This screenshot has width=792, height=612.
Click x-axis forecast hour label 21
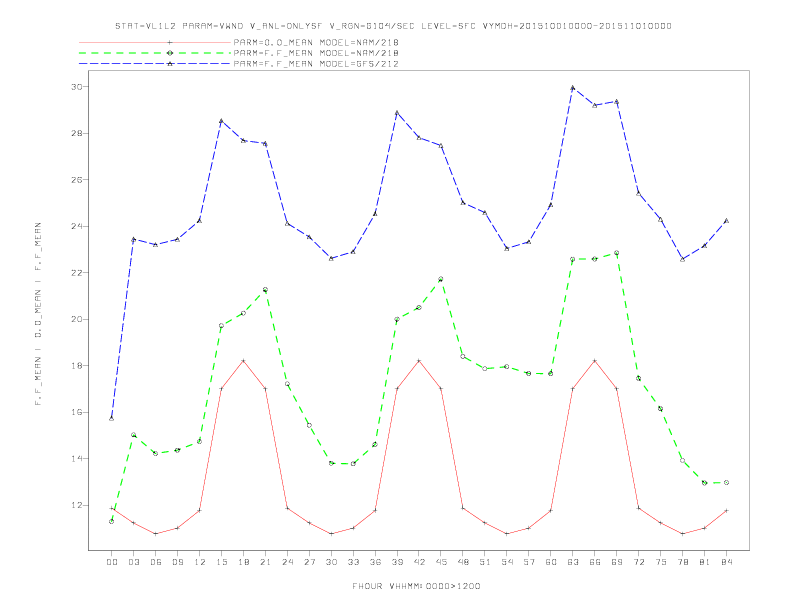(265, 562)
